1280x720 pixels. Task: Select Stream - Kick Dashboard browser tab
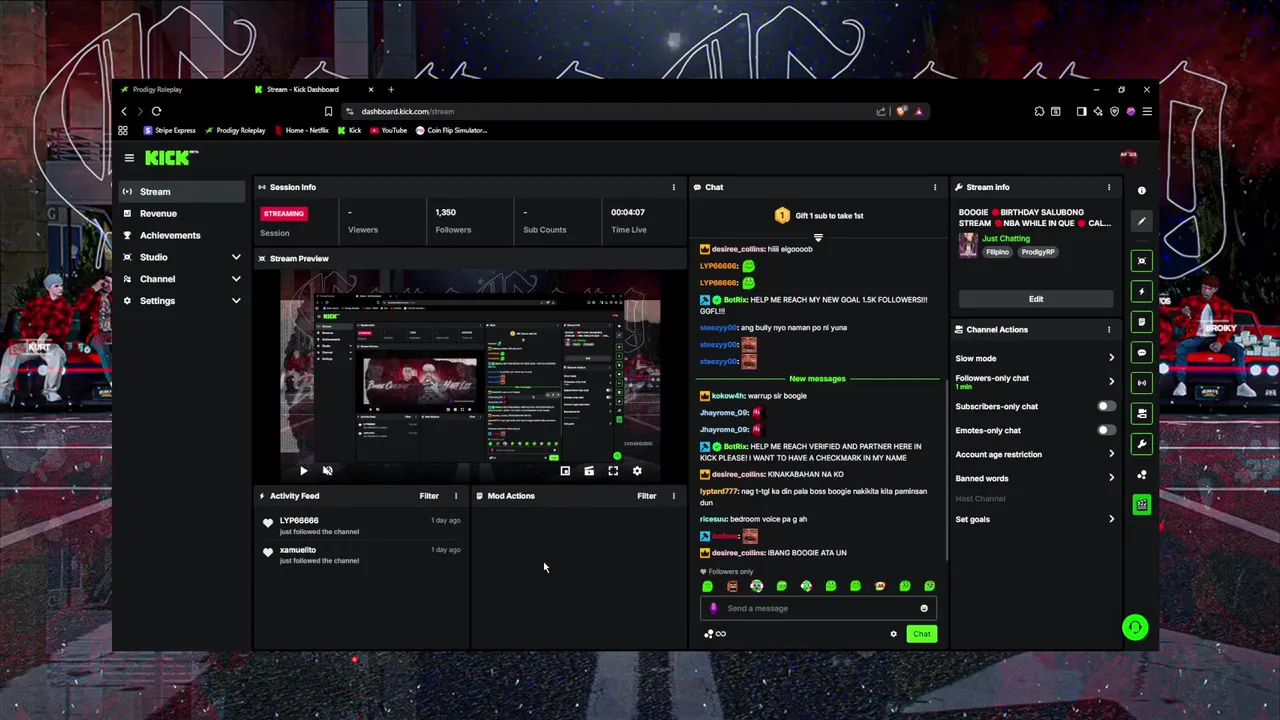pos(312,90)
